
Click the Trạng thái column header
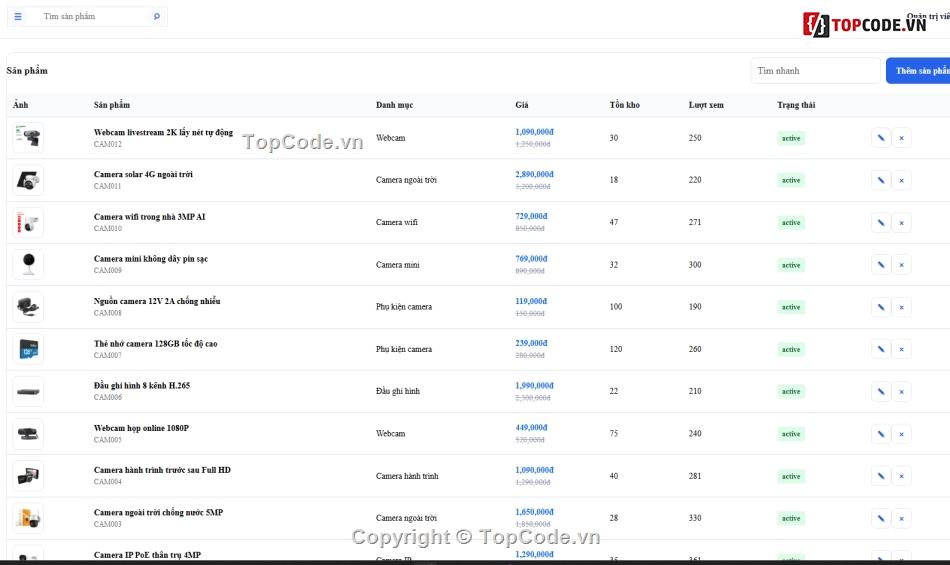coord(796,105)
